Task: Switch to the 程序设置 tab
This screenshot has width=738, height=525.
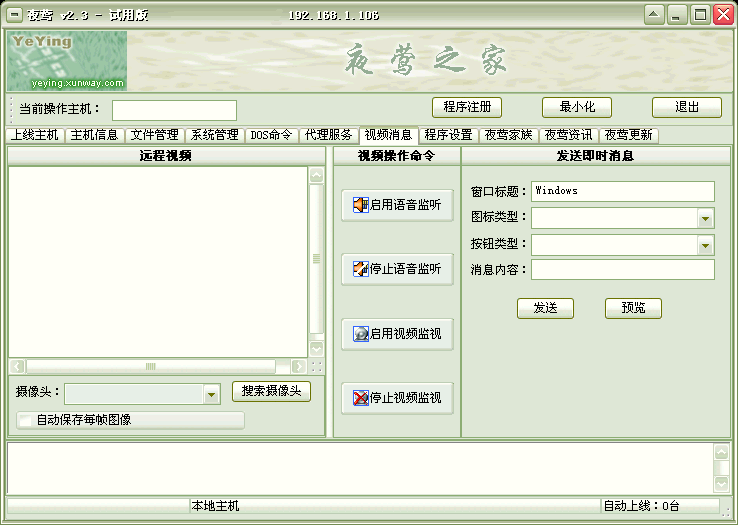Action: pyautogui.click(x=448, y=135)
